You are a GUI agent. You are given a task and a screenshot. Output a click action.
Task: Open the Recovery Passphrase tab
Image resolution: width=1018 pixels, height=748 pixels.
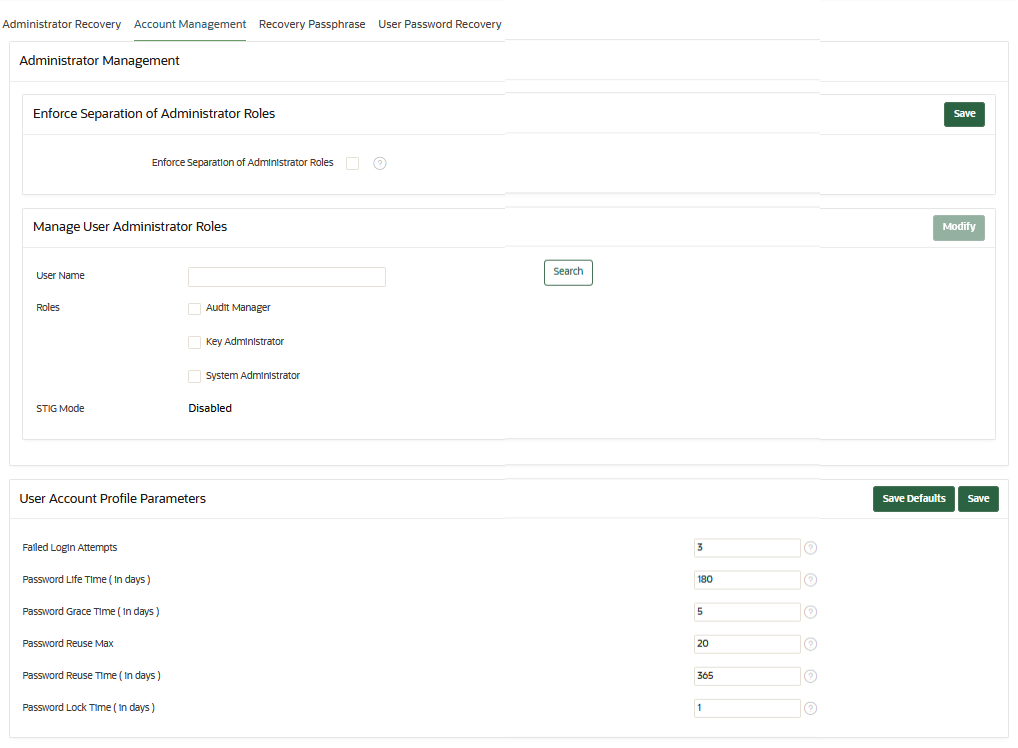[x=312, y=23]
